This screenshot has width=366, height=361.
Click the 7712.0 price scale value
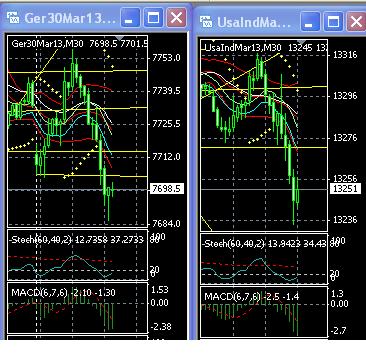166,156
